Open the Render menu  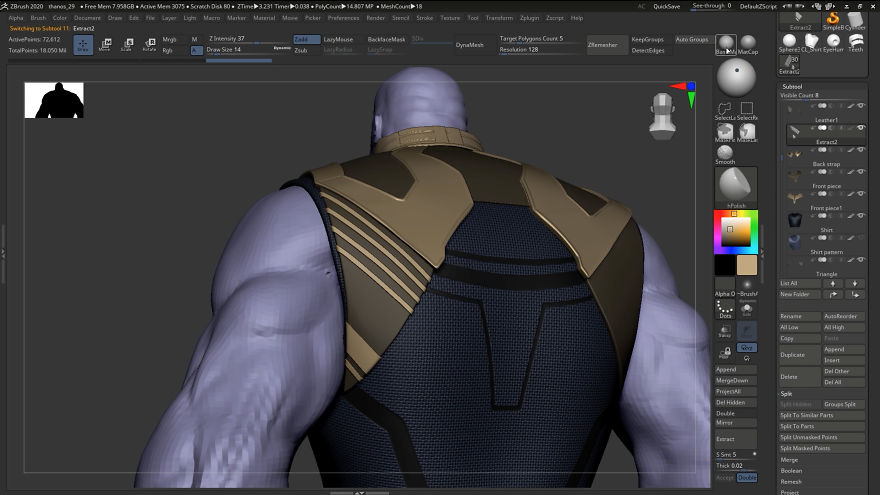point(375,18)
